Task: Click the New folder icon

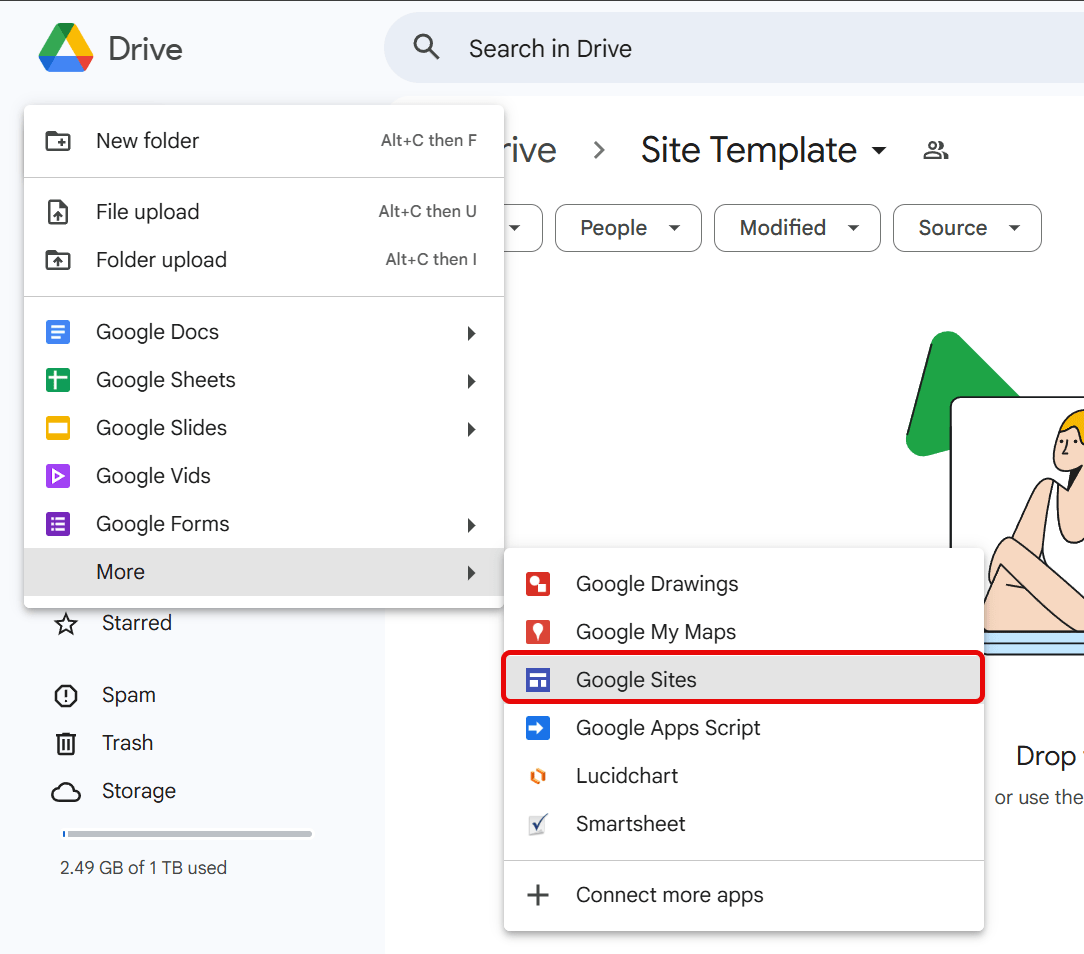Action: [x=58, y=141]
